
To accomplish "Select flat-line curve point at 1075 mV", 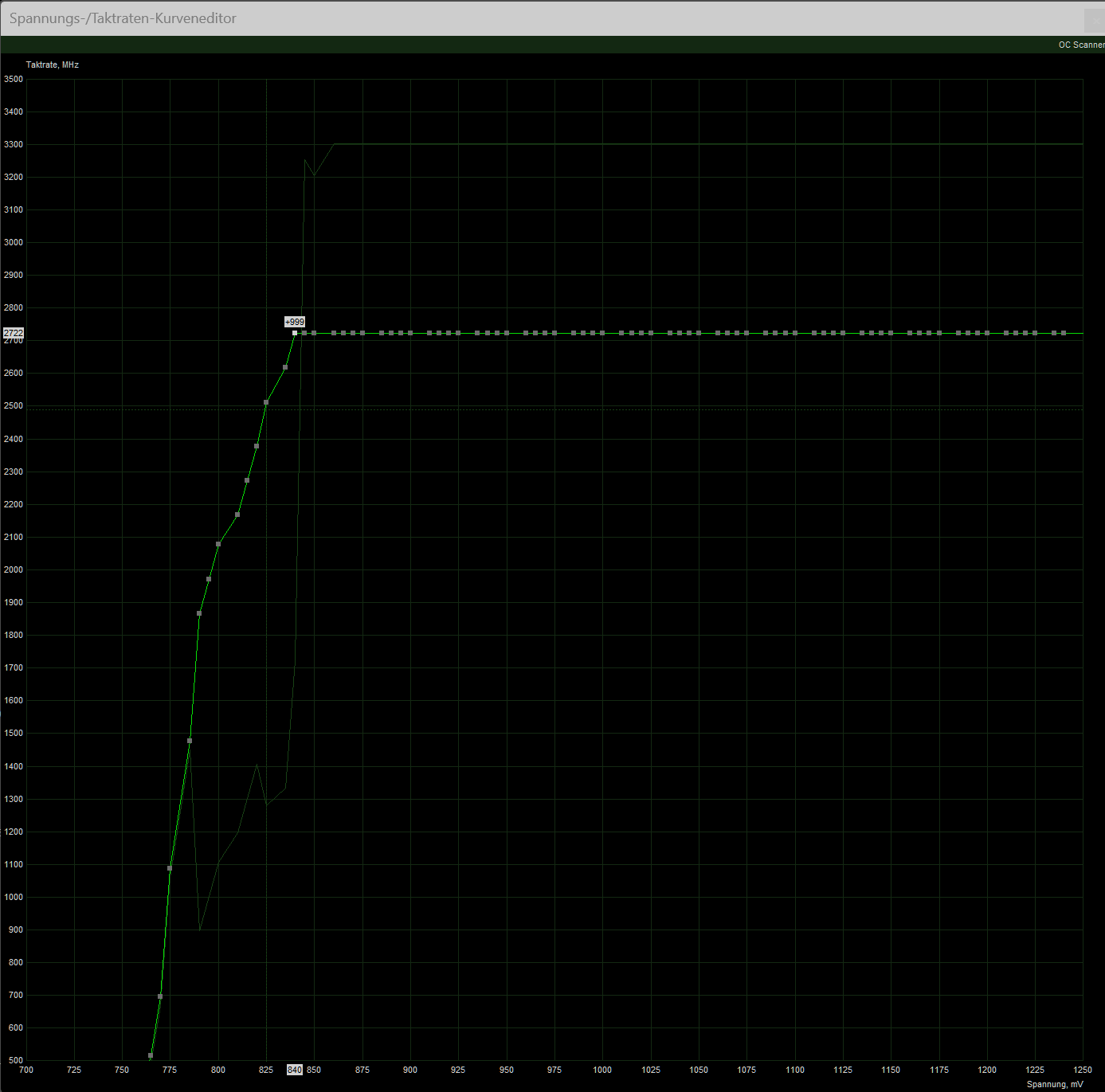I will pyautogui.click(x=746, y=333).
